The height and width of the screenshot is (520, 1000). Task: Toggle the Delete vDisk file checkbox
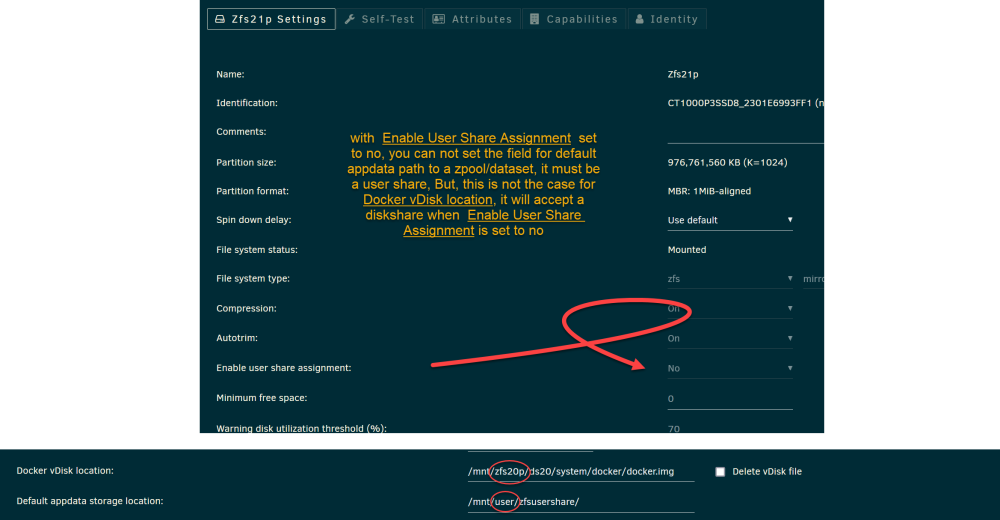720,472
